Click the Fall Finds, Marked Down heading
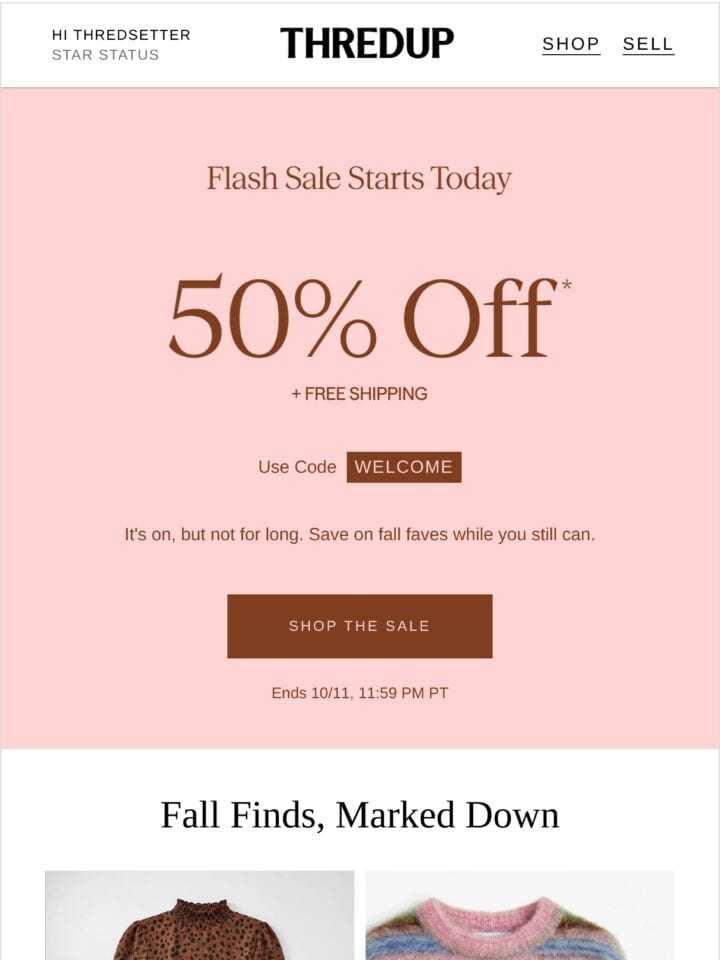The width and height of the screenshot is (720, 960). point(359,815)
